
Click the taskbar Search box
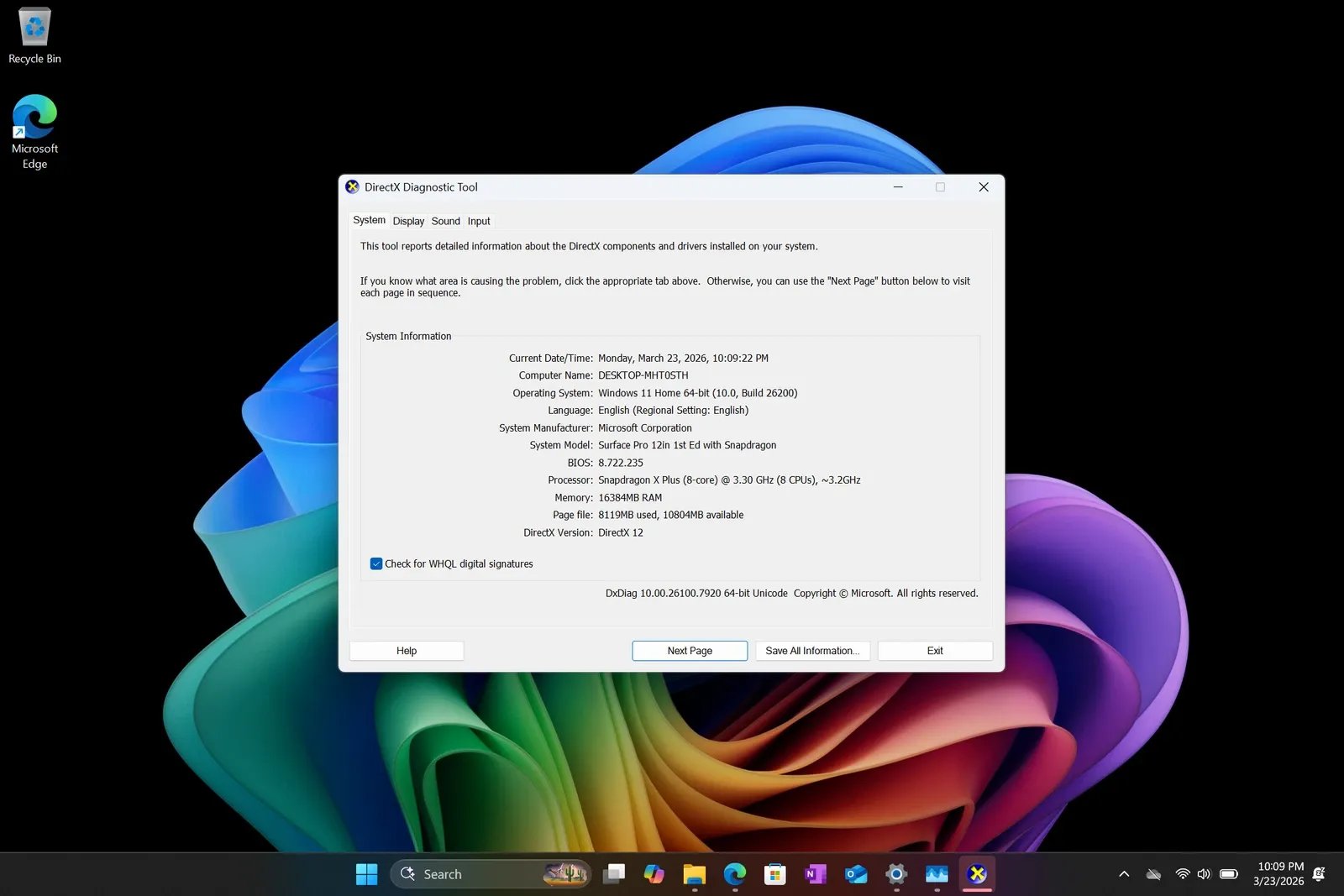470,873
